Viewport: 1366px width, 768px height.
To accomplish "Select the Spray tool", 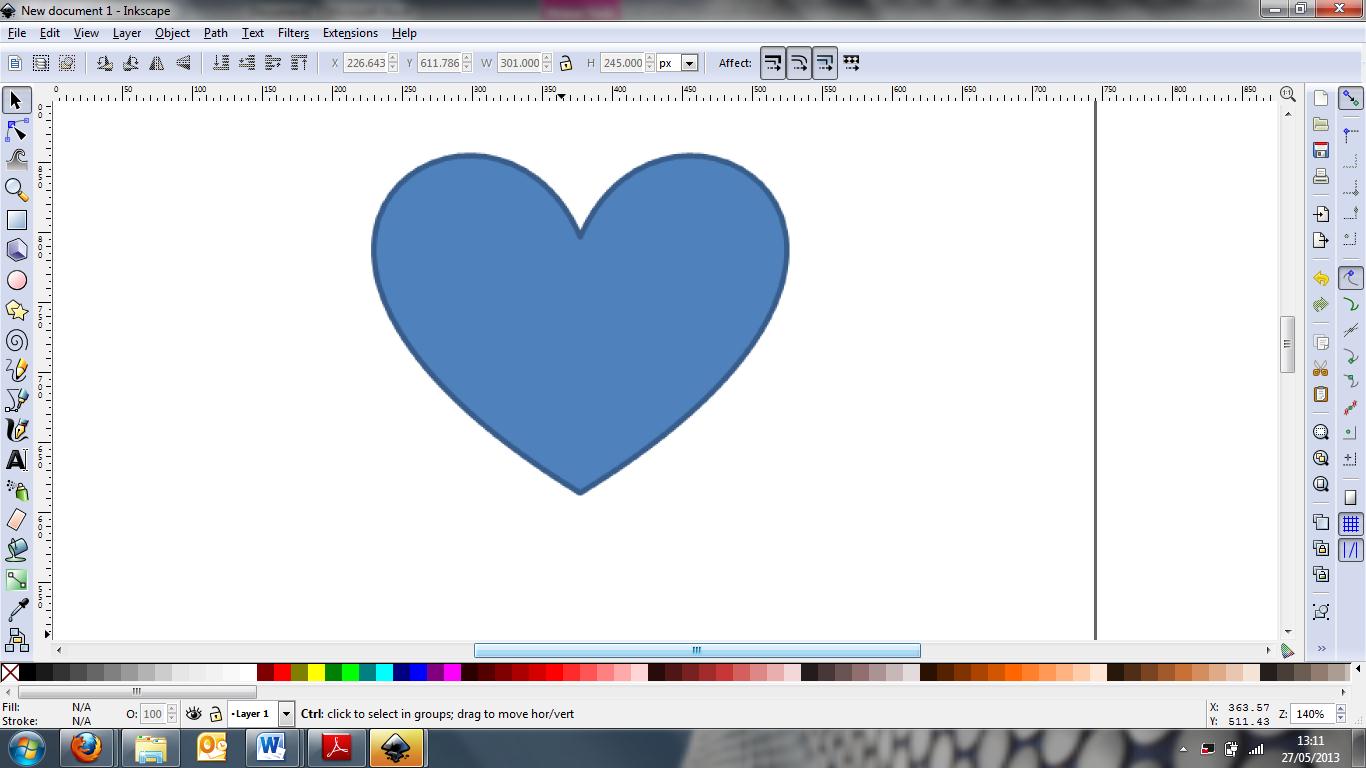I will pos(16,490).
